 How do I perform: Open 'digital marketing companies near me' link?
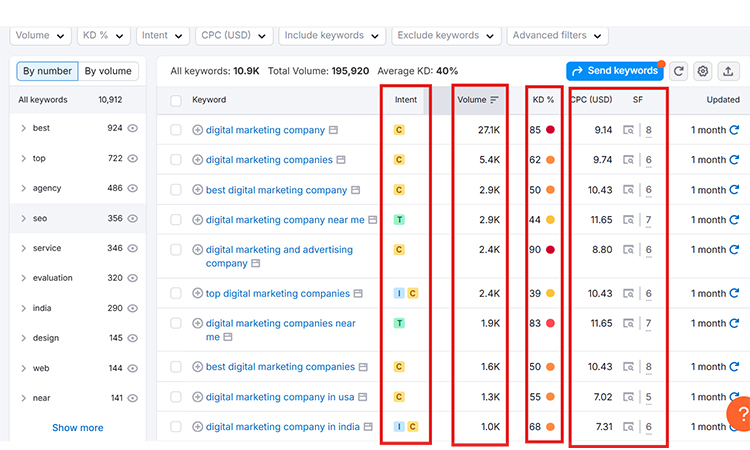280,330
